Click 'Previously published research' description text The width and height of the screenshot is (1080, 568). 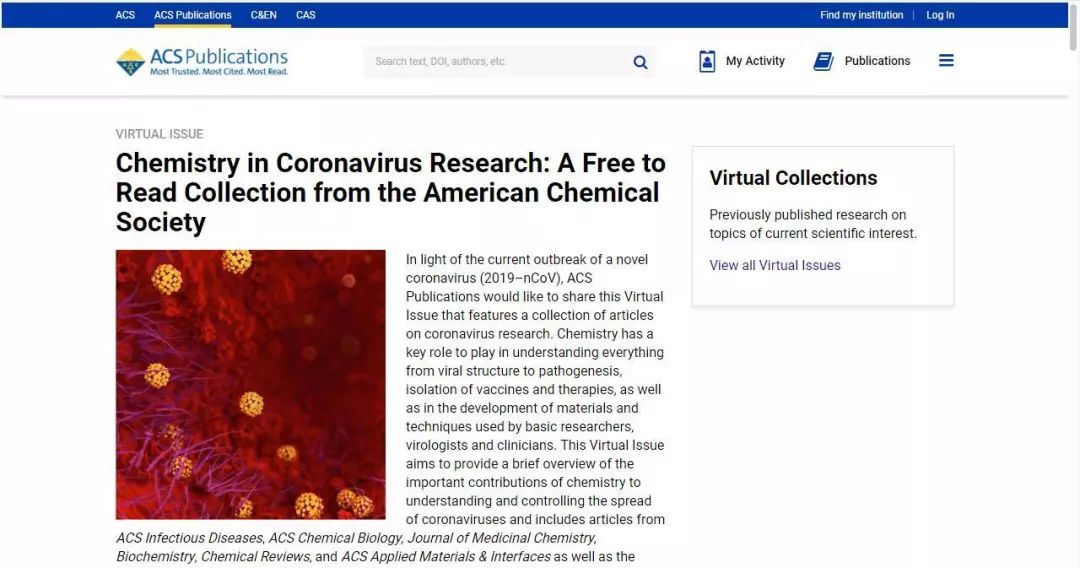pos(813,224)
